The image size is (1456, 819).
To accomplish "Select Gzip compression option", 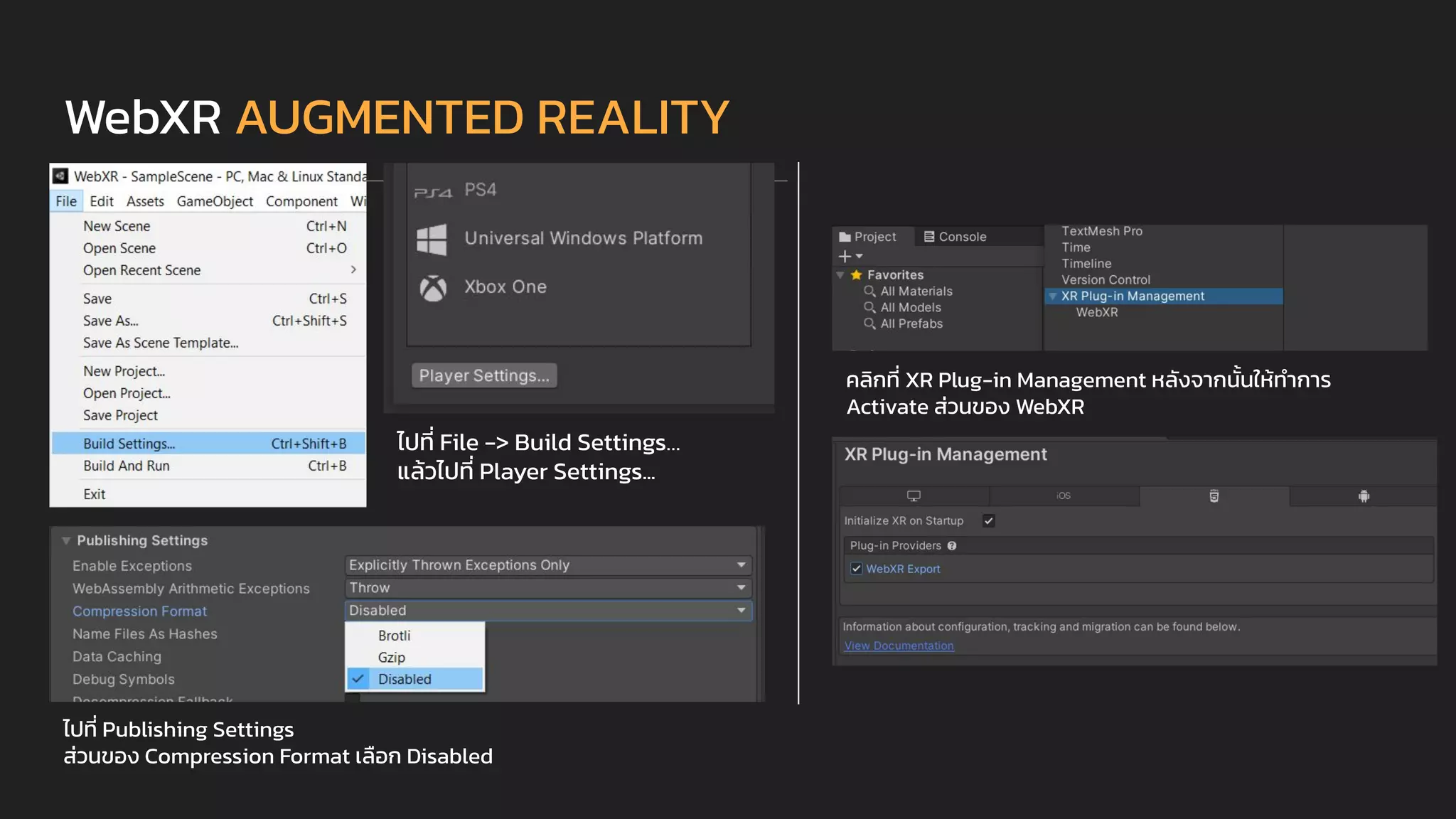I will [x=414, y=658].
